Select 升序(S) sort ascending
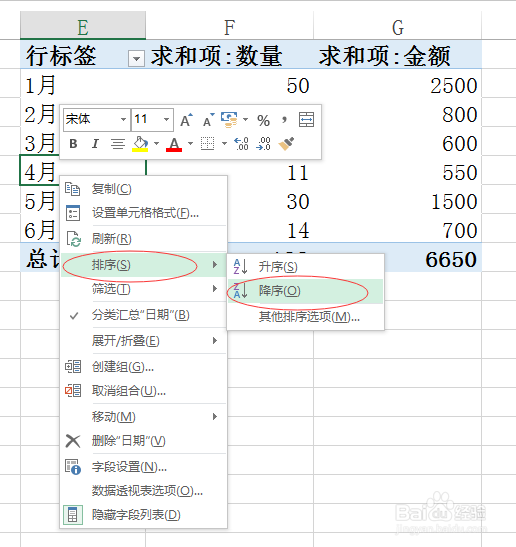This screenshot has width=516, height=547. point(306,267)
